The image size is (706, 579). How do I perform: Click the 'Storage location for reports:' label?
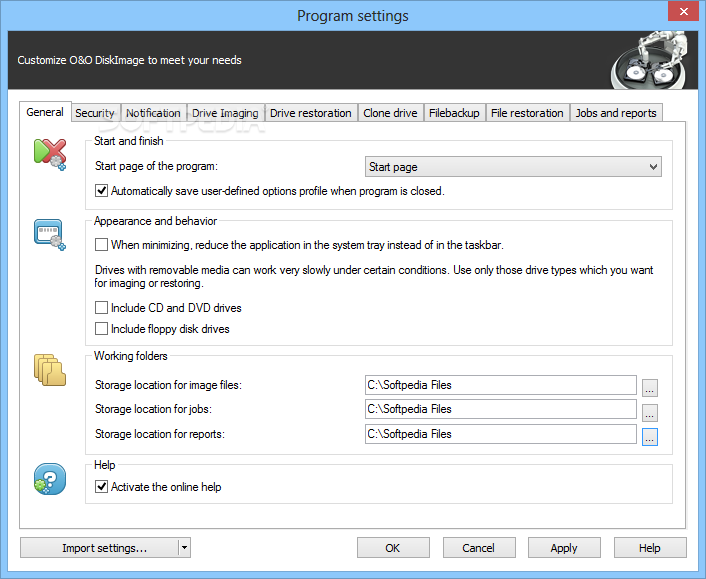pyautogui.click(x=160, y=434)
